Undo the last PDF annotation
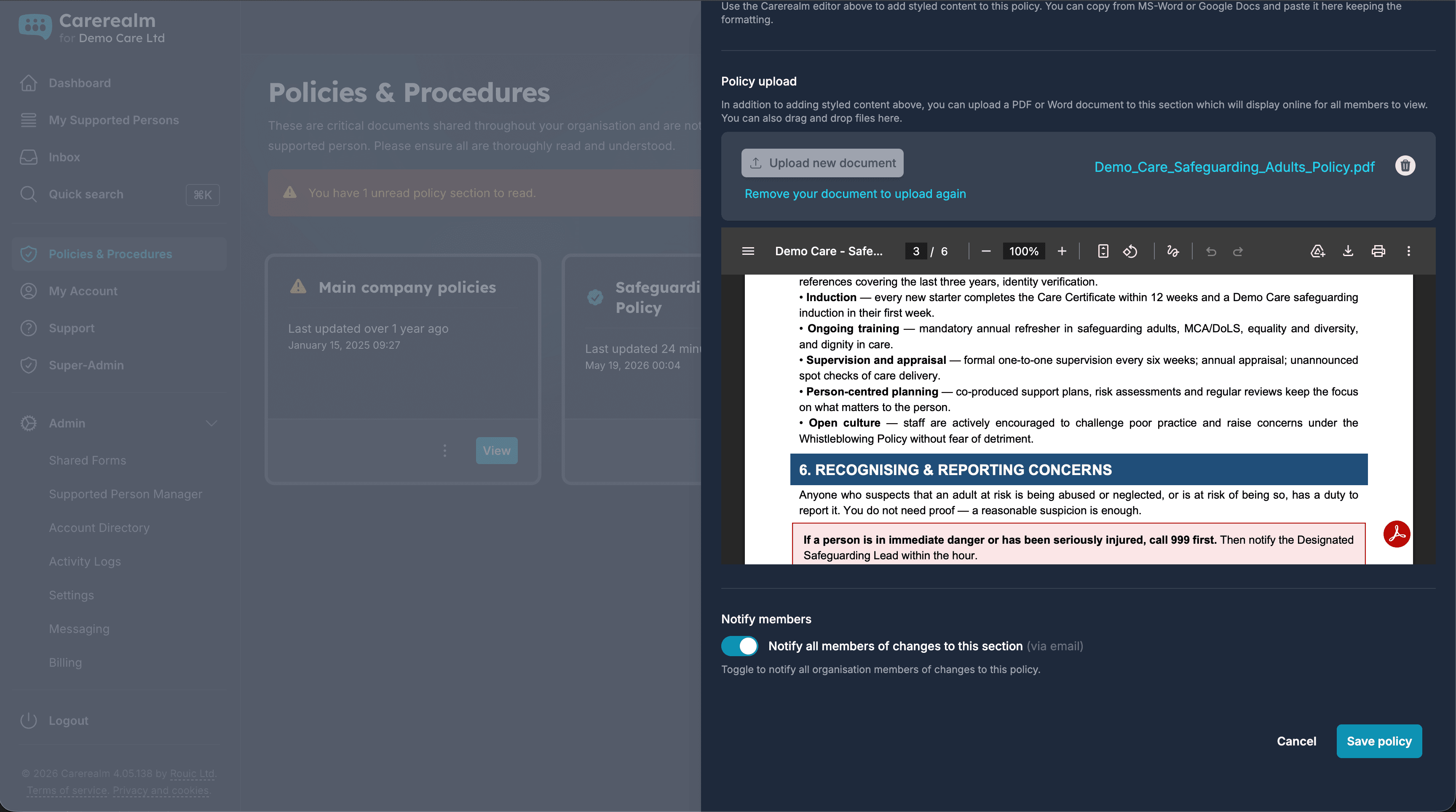The height and width of the screenshot is (812, 1456). [x=1211, y=251]
